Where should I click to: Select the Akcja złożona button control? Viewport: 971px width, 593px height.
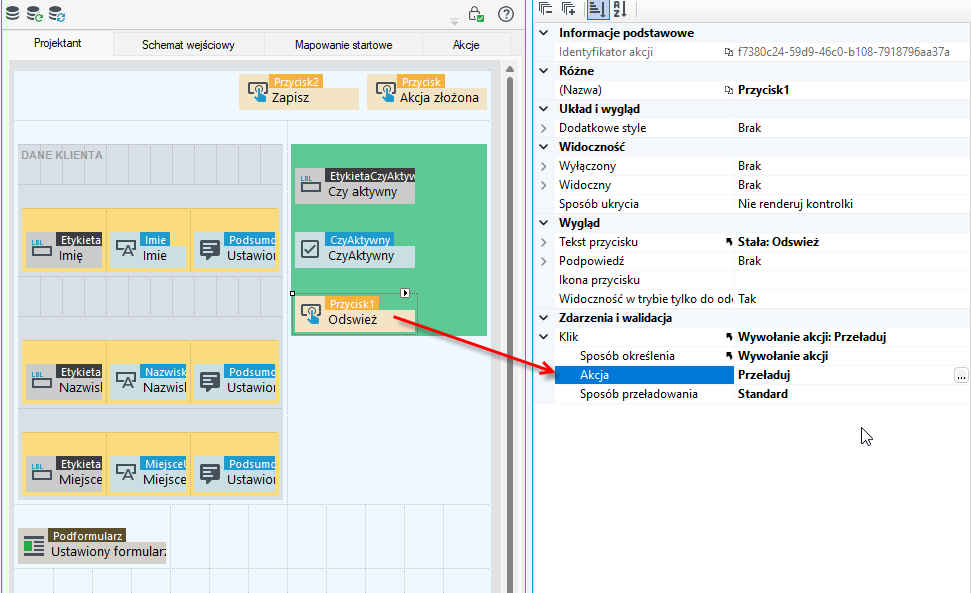[427, 92]
